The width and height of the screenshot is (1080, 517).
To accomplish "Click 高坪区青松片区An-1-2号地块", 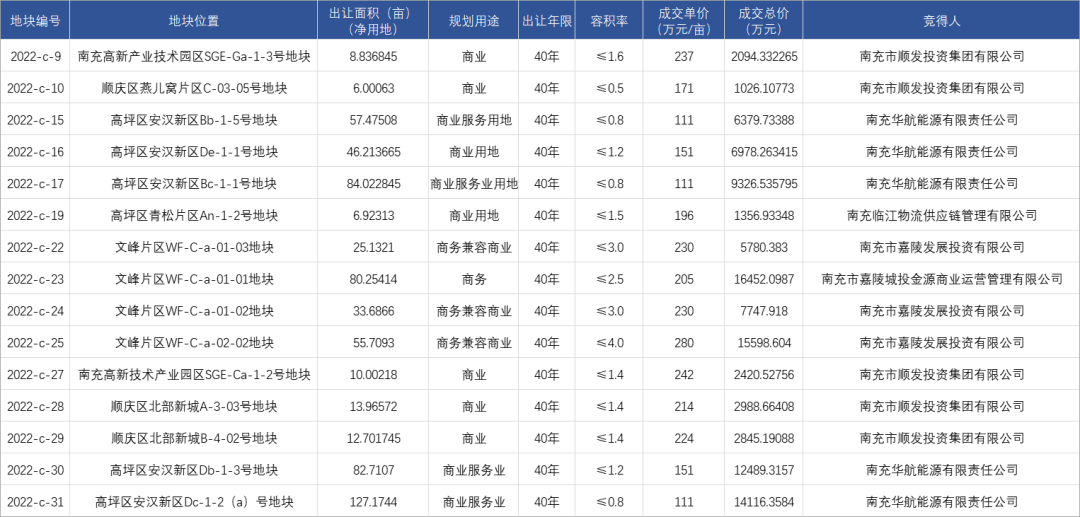I will coord(194,216).
